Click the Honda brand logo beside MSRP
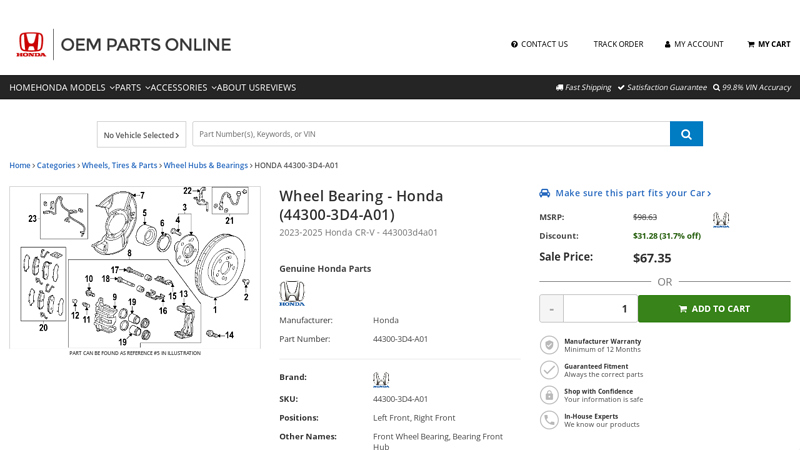Viewport: 800px width, 450px height. click(x=720, y=219)
